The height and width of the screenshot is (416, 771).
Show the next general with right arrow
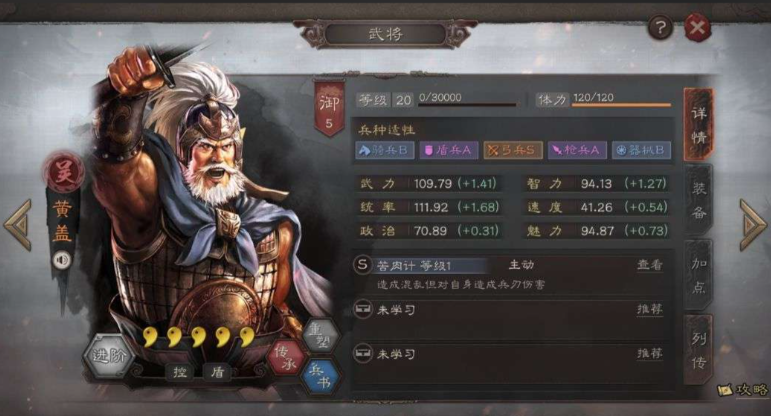coord(753,225)
